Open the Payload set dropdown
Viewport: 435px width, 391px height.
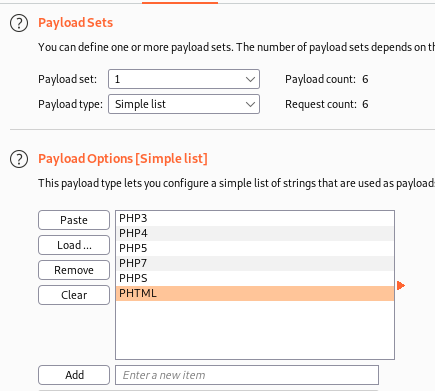coord(184,79)
